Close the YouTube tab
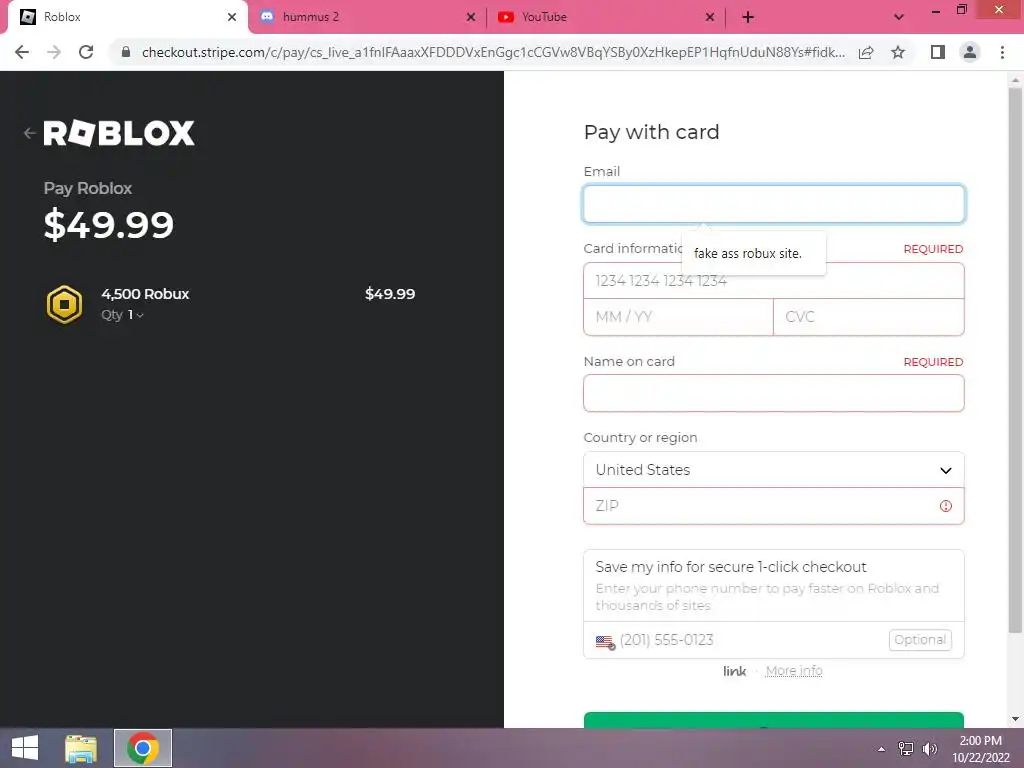1024x768 pixels. pos(710,17)
